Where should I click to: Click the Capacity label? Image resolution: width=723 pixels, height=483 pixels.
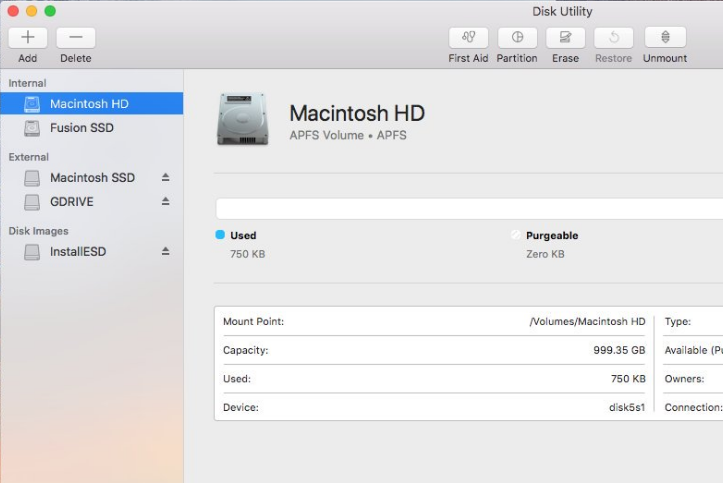coord(246,350)
